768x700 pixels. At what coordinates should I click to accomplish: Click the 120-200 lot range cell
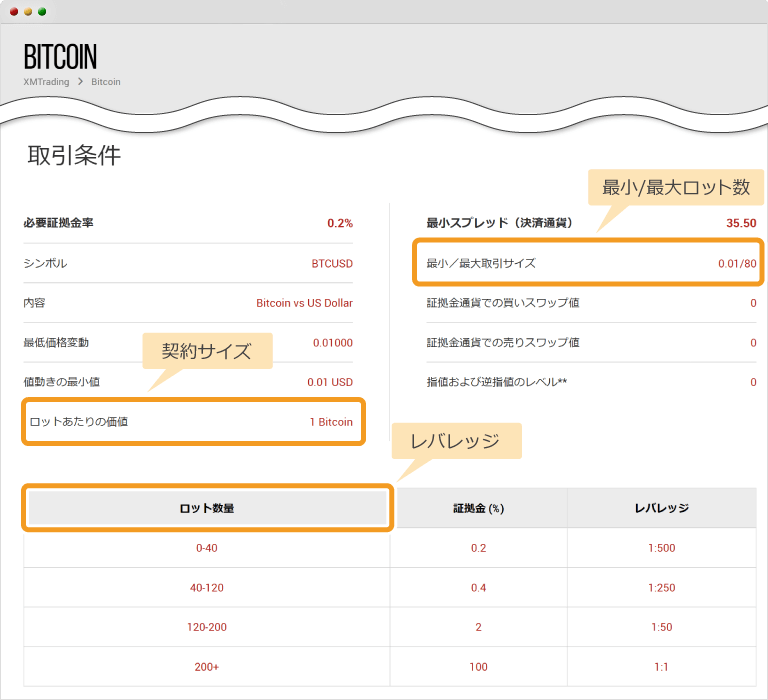(x=207, y=627)
